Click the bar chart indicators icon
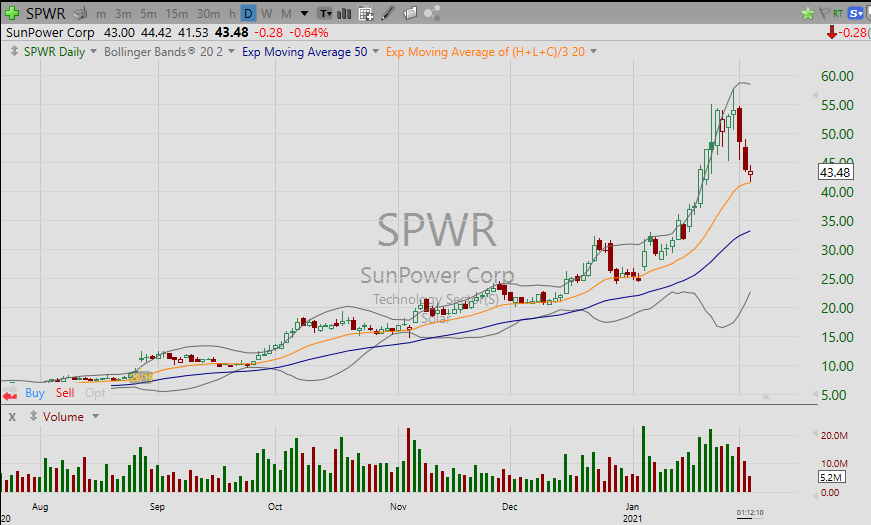Viewport: 871px width, 525px height. pos(344,13)
